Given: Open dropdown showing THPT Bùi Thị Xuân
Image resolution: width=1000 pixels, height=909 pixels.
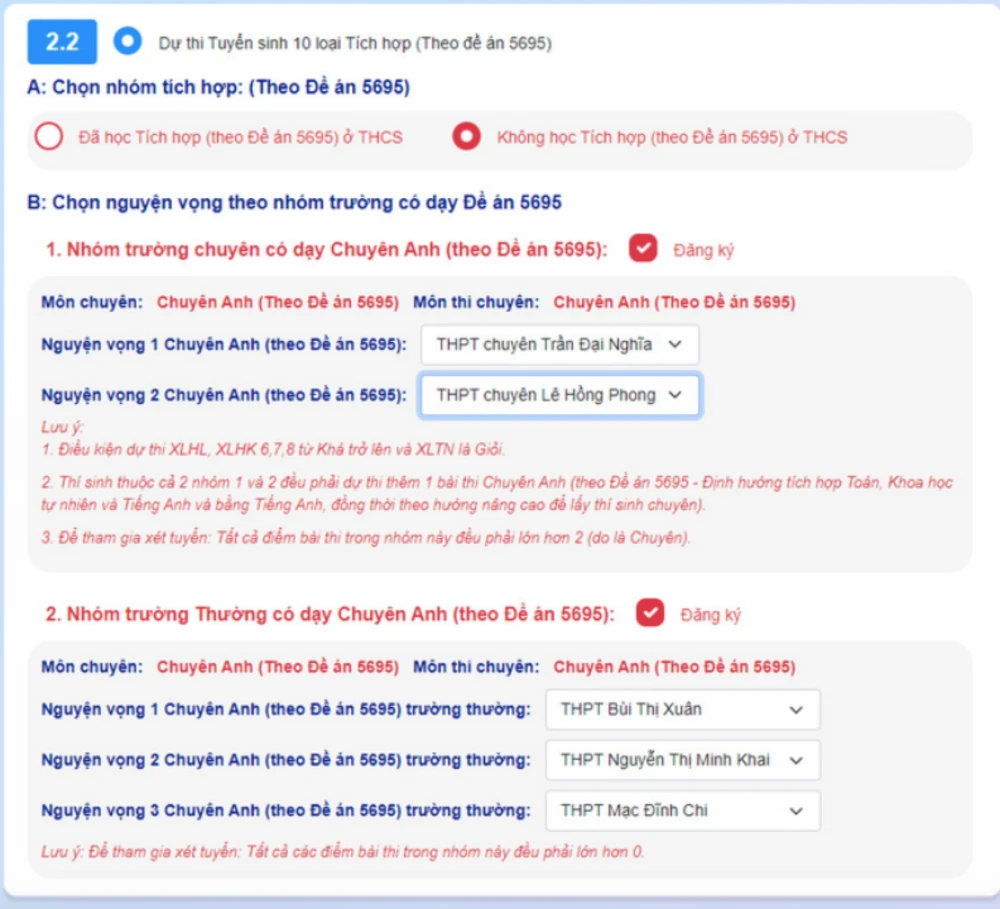Looking at the screenshot, I should [682, 709].
